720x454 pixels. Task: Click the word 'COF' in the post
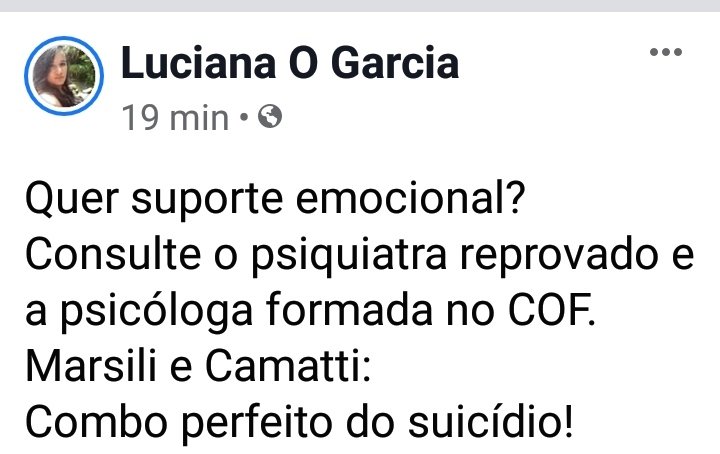click(x=548, y=310)
